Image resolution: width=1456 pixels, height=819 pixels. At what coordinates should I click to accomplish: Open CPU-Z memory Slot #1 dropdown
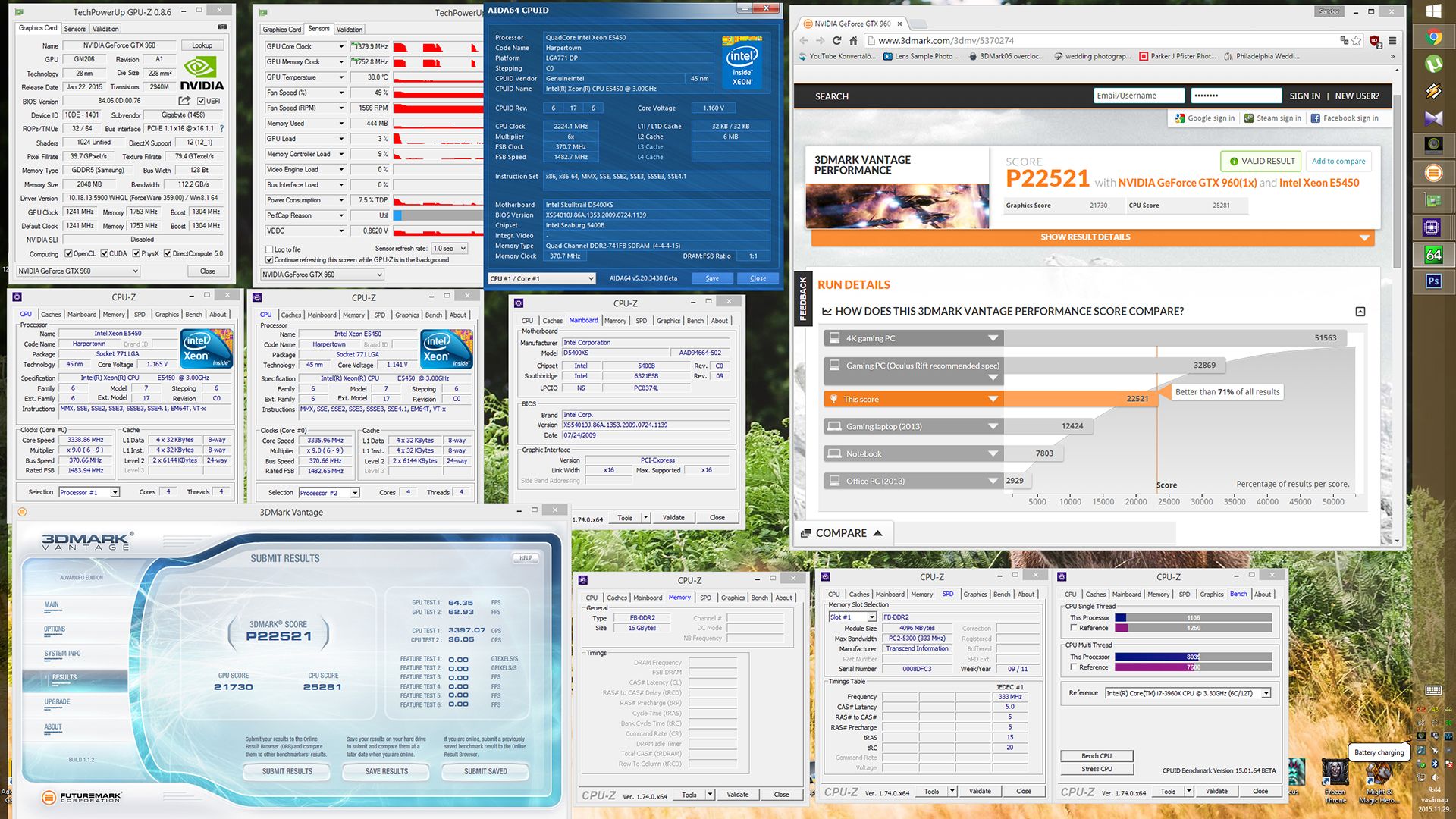[x=852, y=617]
